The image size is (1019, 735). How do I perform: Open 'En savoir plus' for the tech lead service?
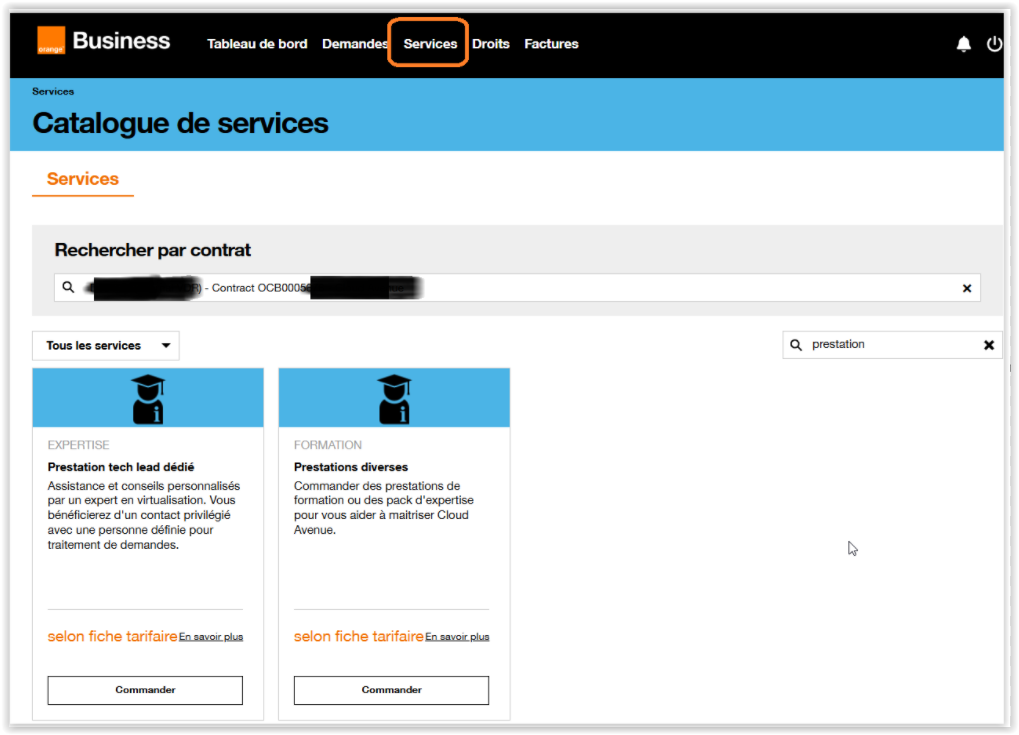[211, 637]
